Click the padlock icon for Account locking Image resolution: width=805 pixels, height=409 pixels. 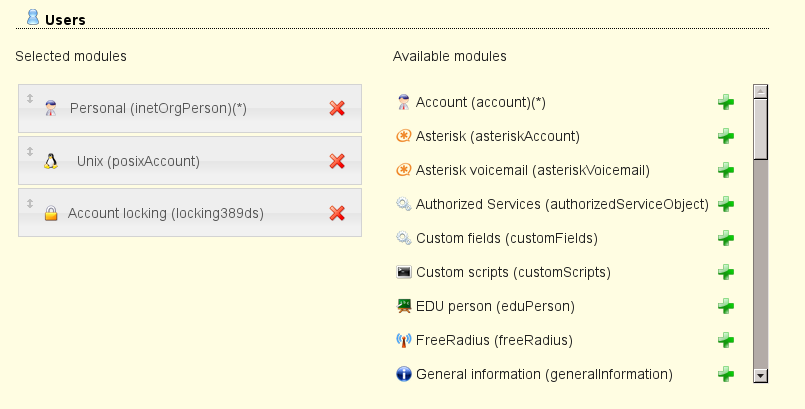click(51, 213)
